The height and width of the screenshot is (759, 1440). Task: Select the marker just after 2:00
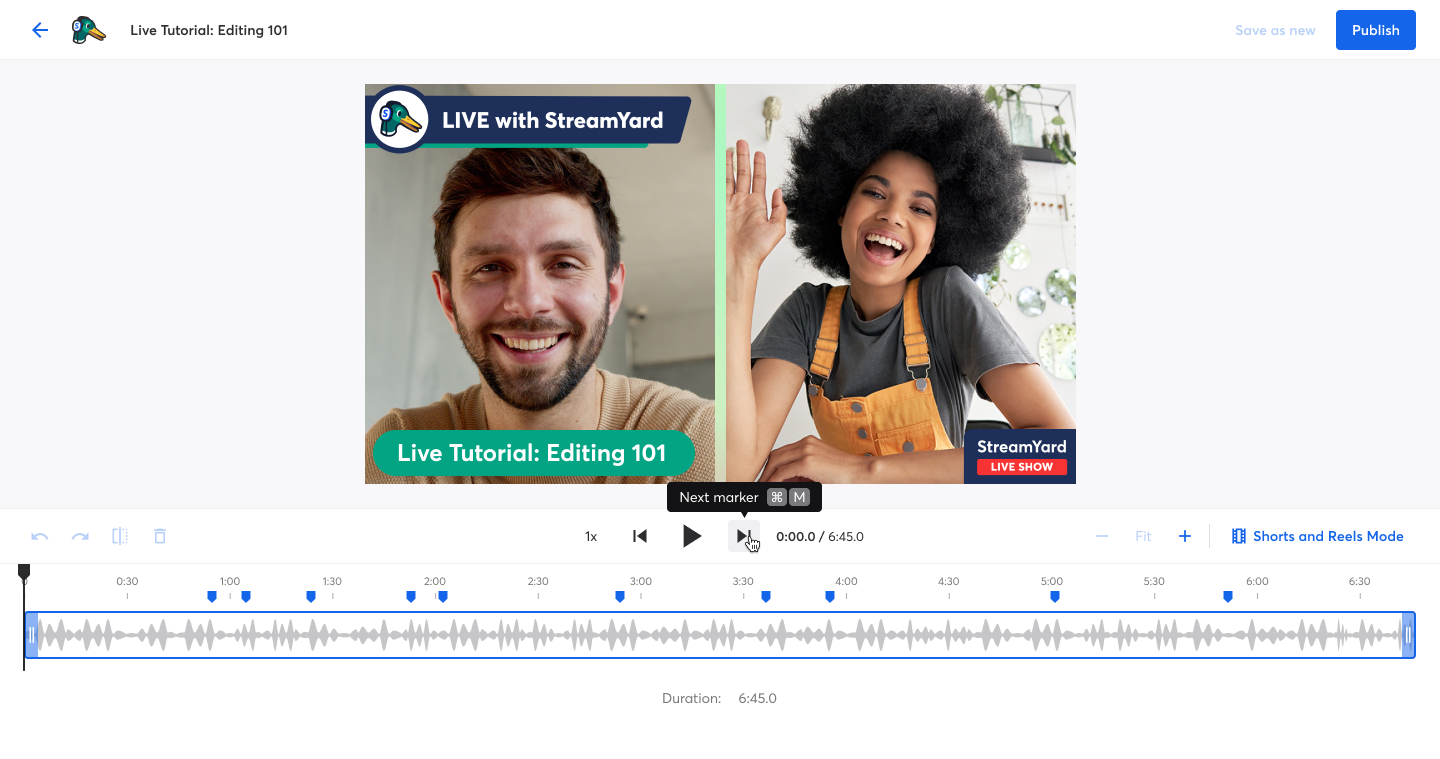click(443, 597)
